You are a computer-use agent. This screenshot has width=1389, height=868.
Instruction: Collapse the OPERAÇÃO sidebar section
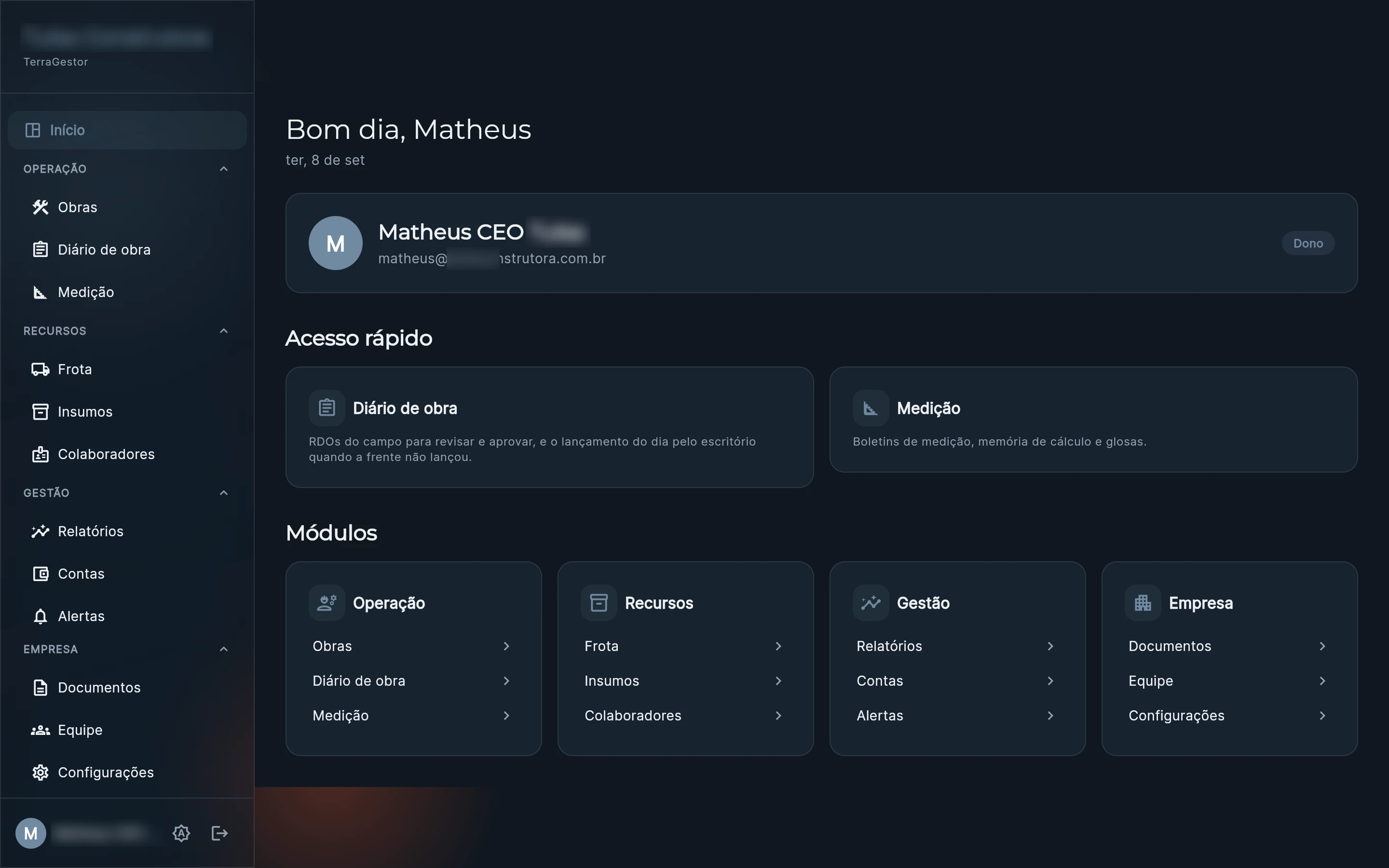[x=224, y=169]
